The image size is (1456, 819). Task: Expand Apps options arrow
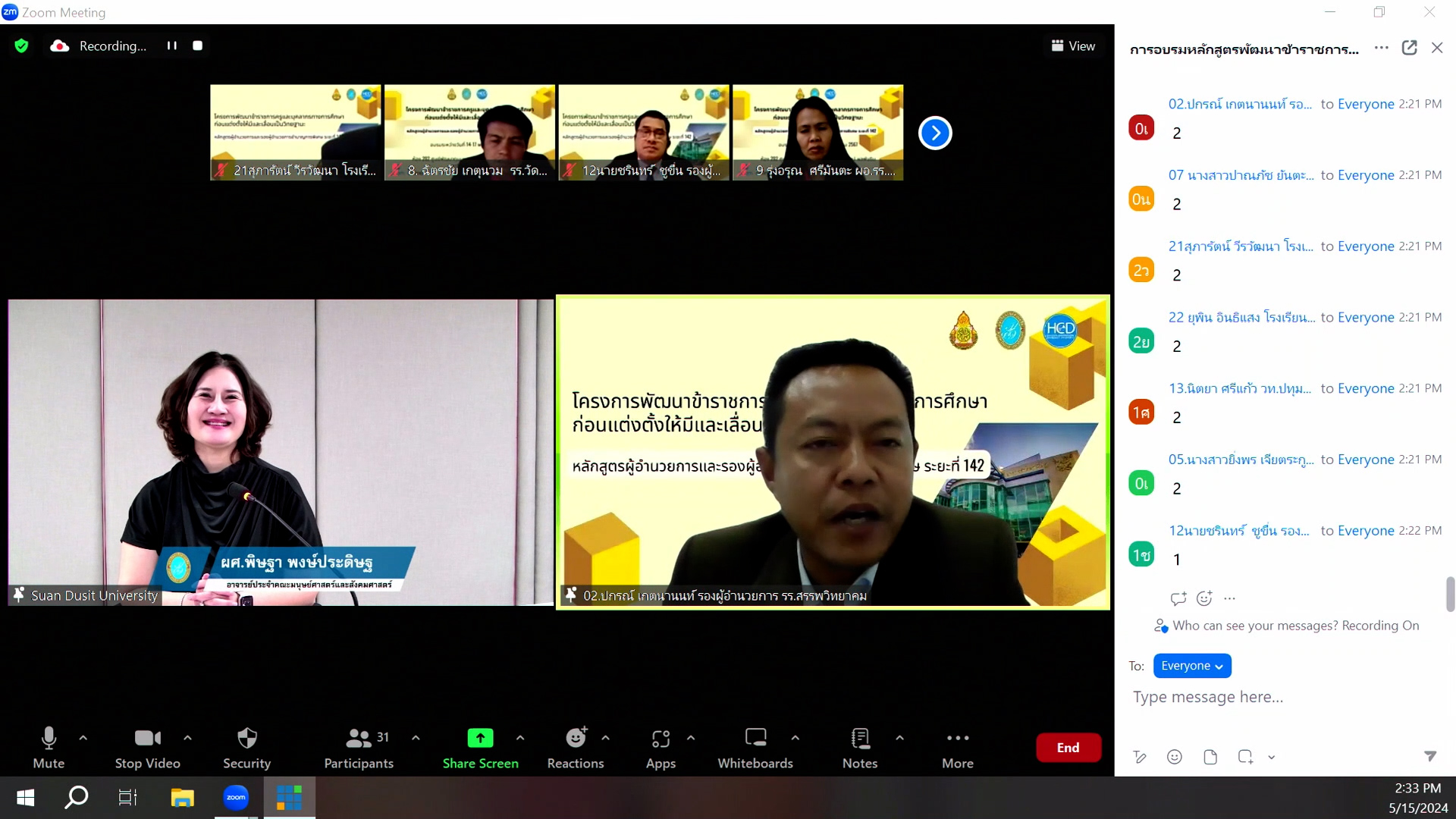coord(691,738)
